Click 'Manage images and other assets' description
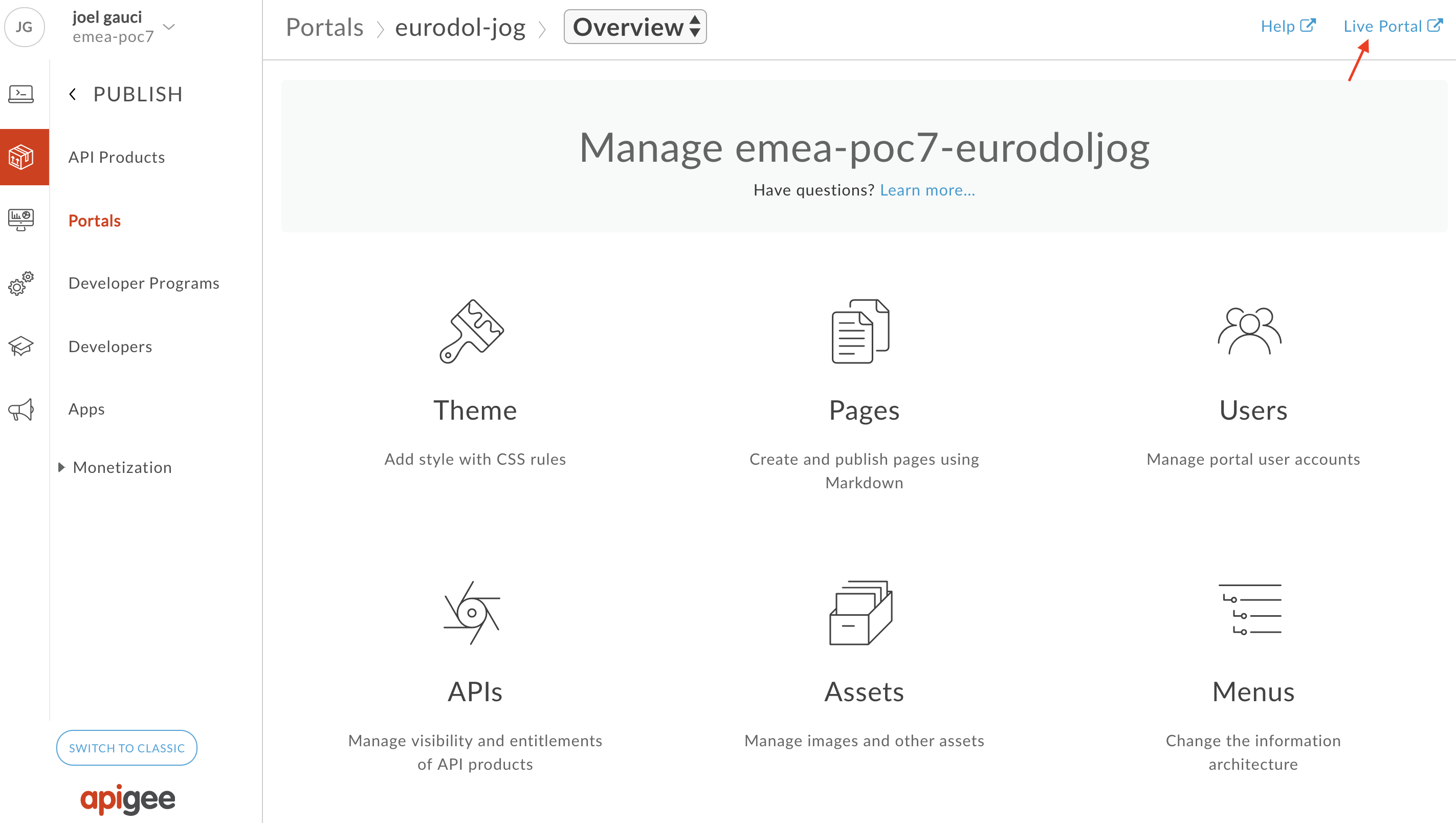 [x=864, y=741]
